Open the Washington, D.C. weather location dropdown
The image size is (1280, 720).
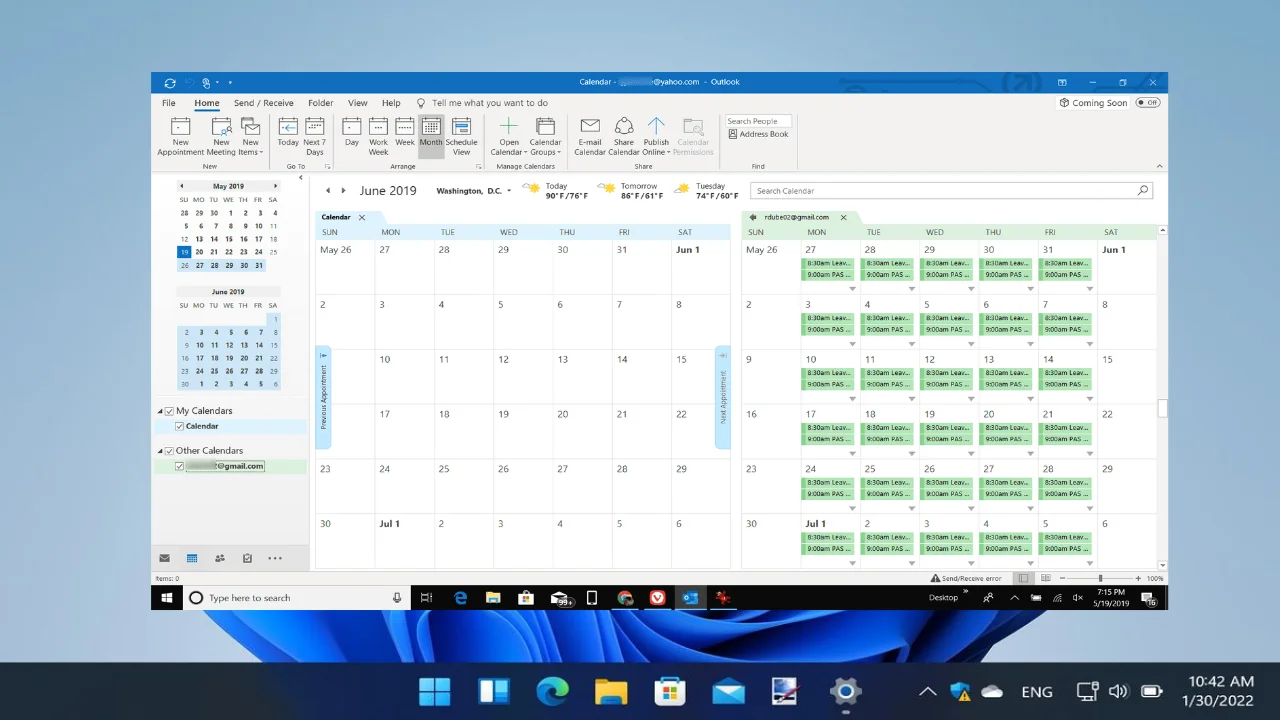[x=509, y=191]
